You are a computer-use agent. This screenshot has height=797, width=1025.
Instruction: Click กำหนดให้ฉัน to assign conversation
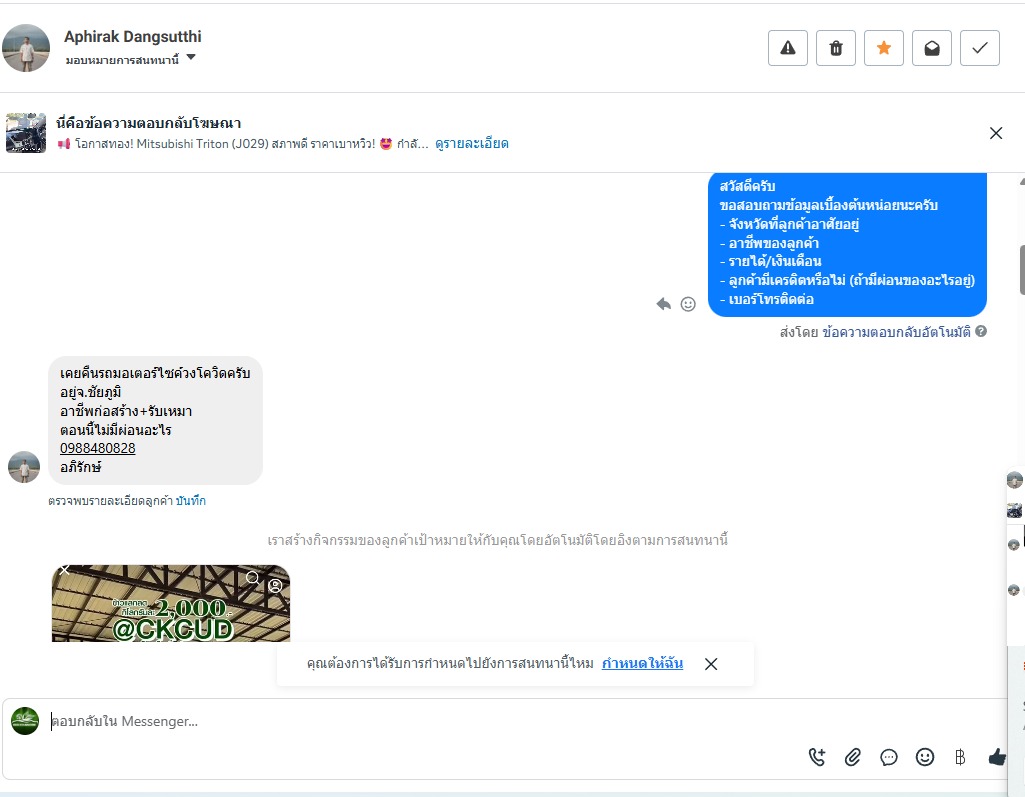tap(642, 664)
